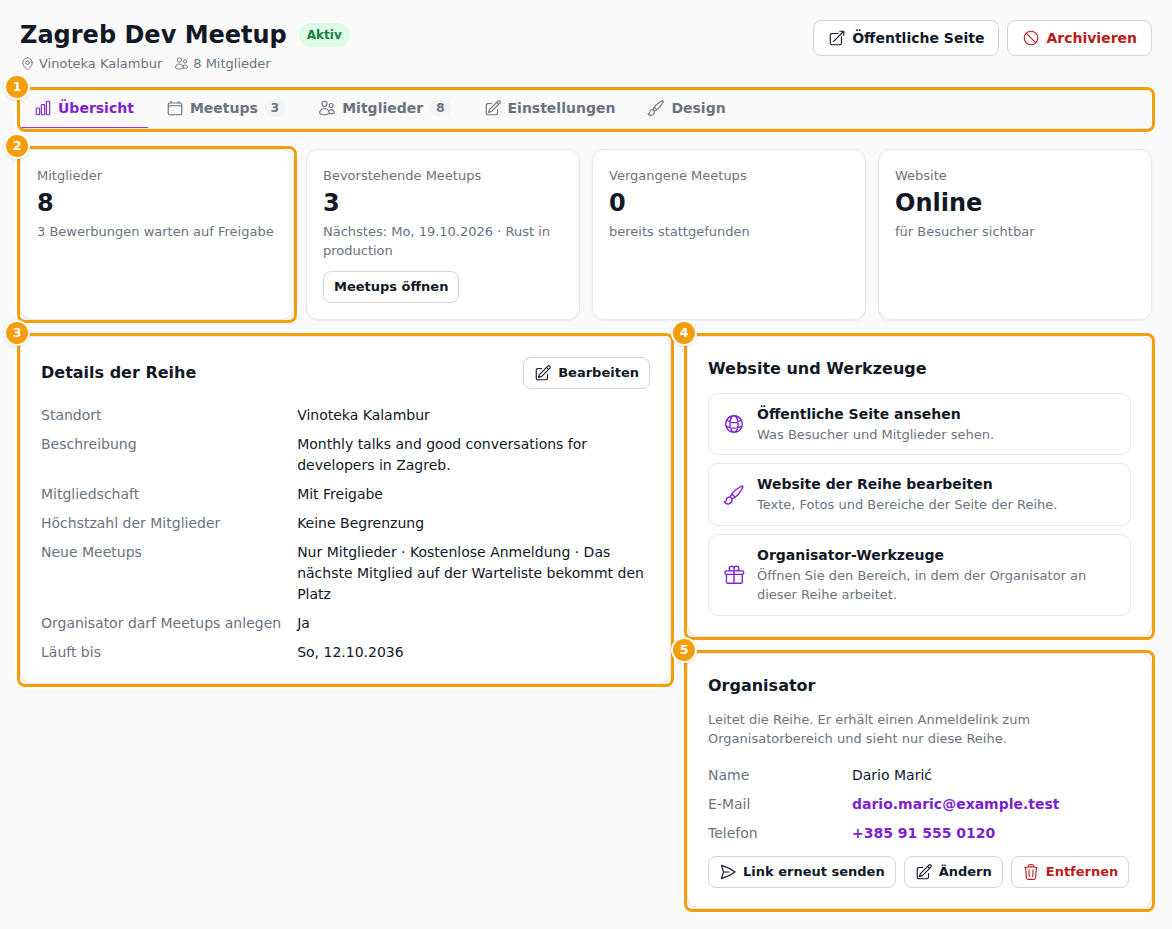Click the Meetups öffnen button

tap(391, 287)
